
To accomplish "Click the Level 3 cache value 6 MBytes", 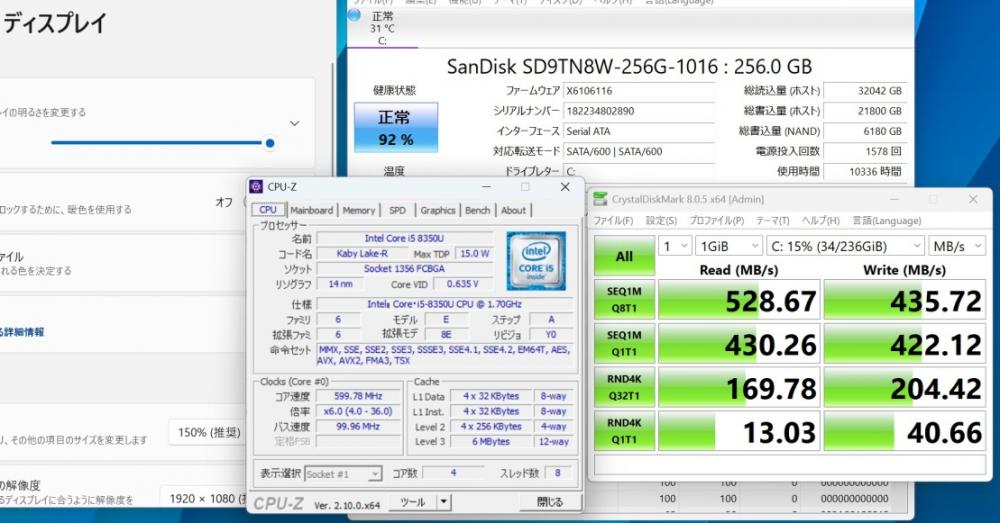I will click(x=490, y=441).
